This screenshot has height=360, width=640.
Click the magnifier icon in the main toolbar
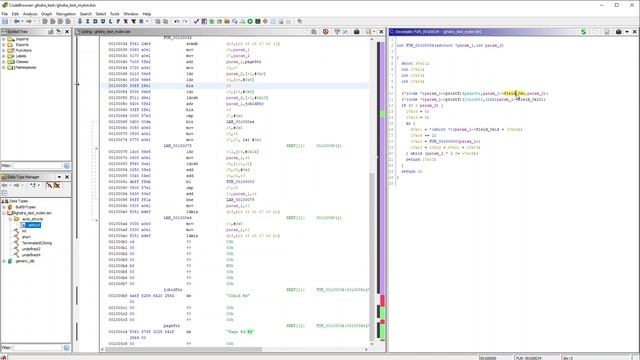[235, 21]
